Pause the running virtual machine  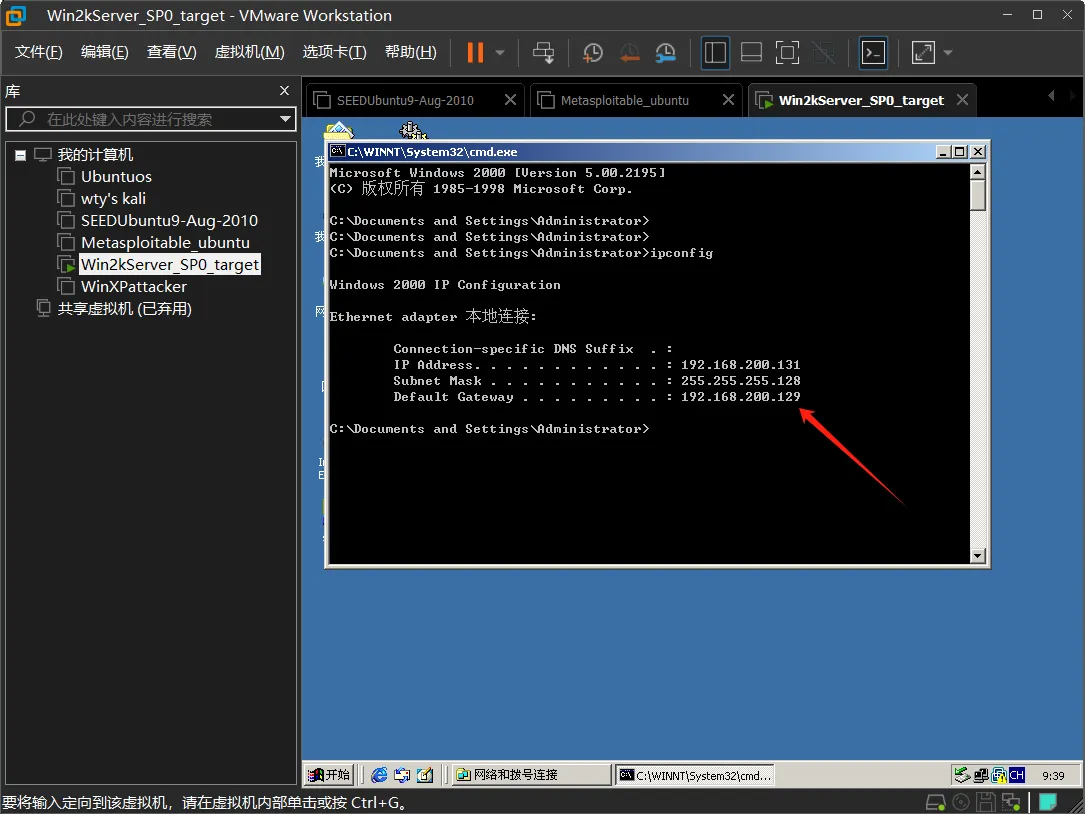[475, 53]
